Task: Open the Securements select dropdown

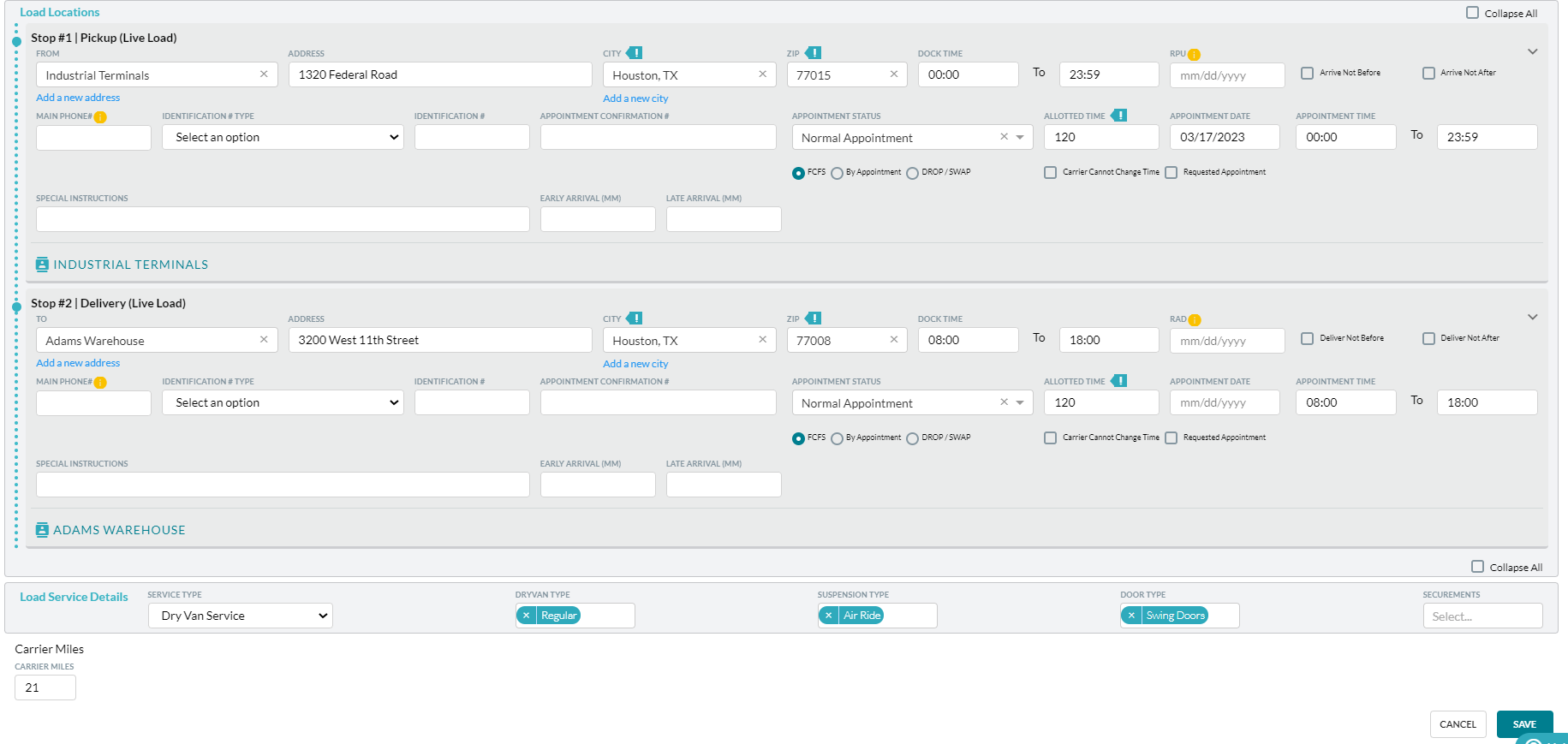Action: 1482,616
